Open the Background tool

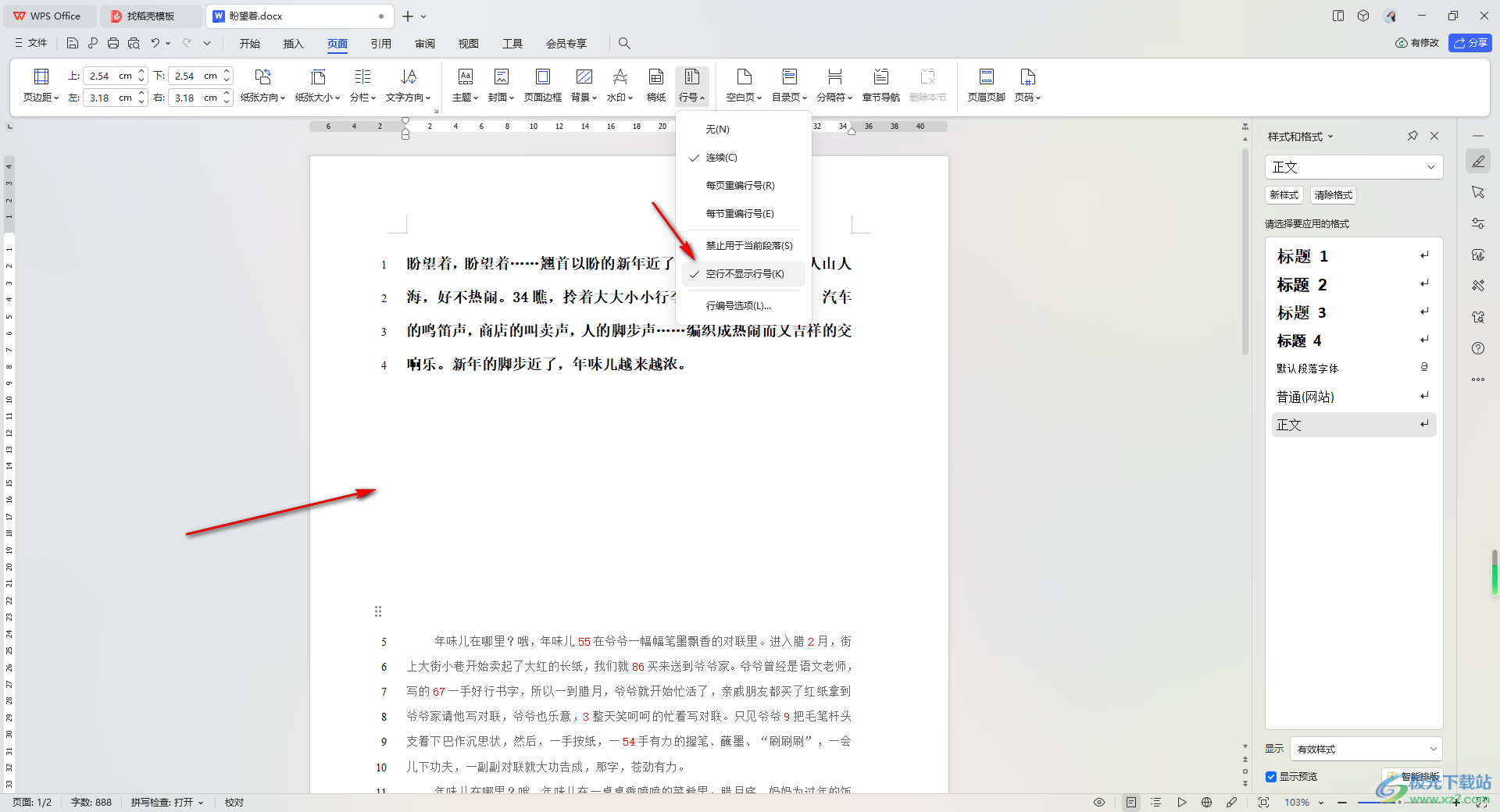tap(584, 85)
